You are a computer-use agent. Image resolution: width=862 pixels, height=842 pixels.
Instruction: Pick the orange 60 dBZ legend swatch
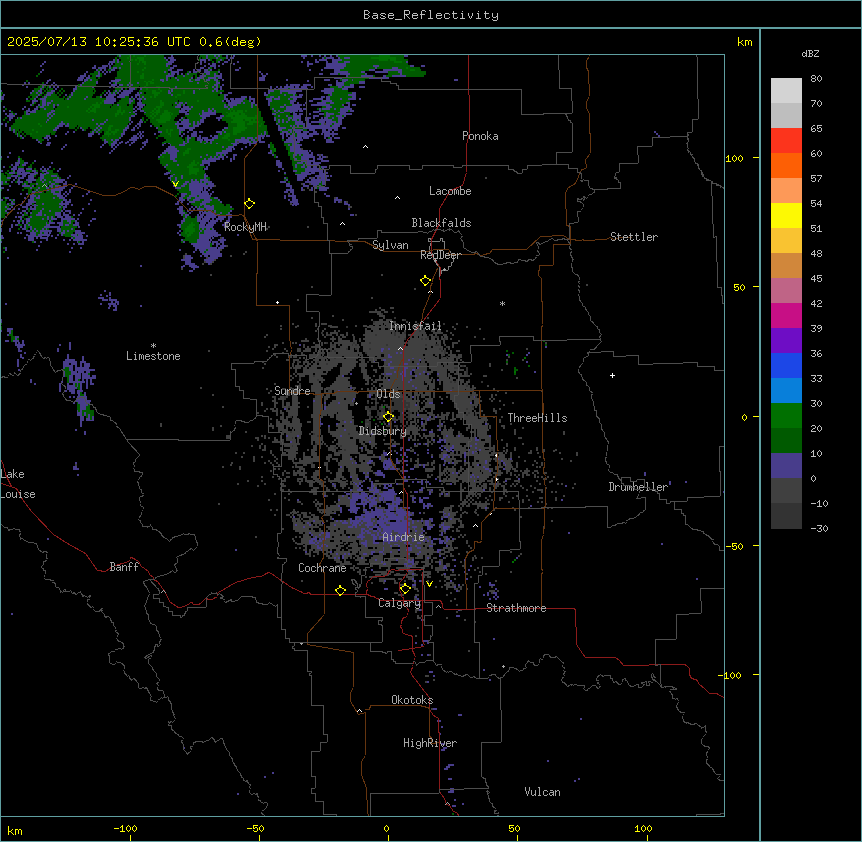pyautogui.click(x=786, y=165)
